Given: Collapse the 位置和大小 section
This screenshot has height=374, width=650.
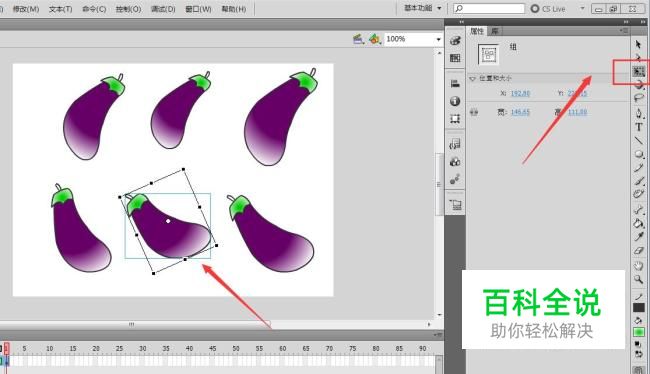Looking at the screenshot, I should click(473, 78).
